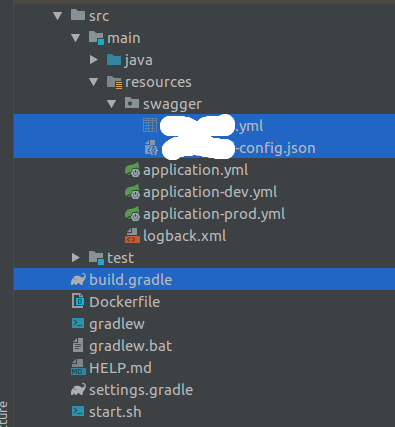Screen dimensions: 395x427
Task: Open the Structure tool window tab
Action: 4,414
